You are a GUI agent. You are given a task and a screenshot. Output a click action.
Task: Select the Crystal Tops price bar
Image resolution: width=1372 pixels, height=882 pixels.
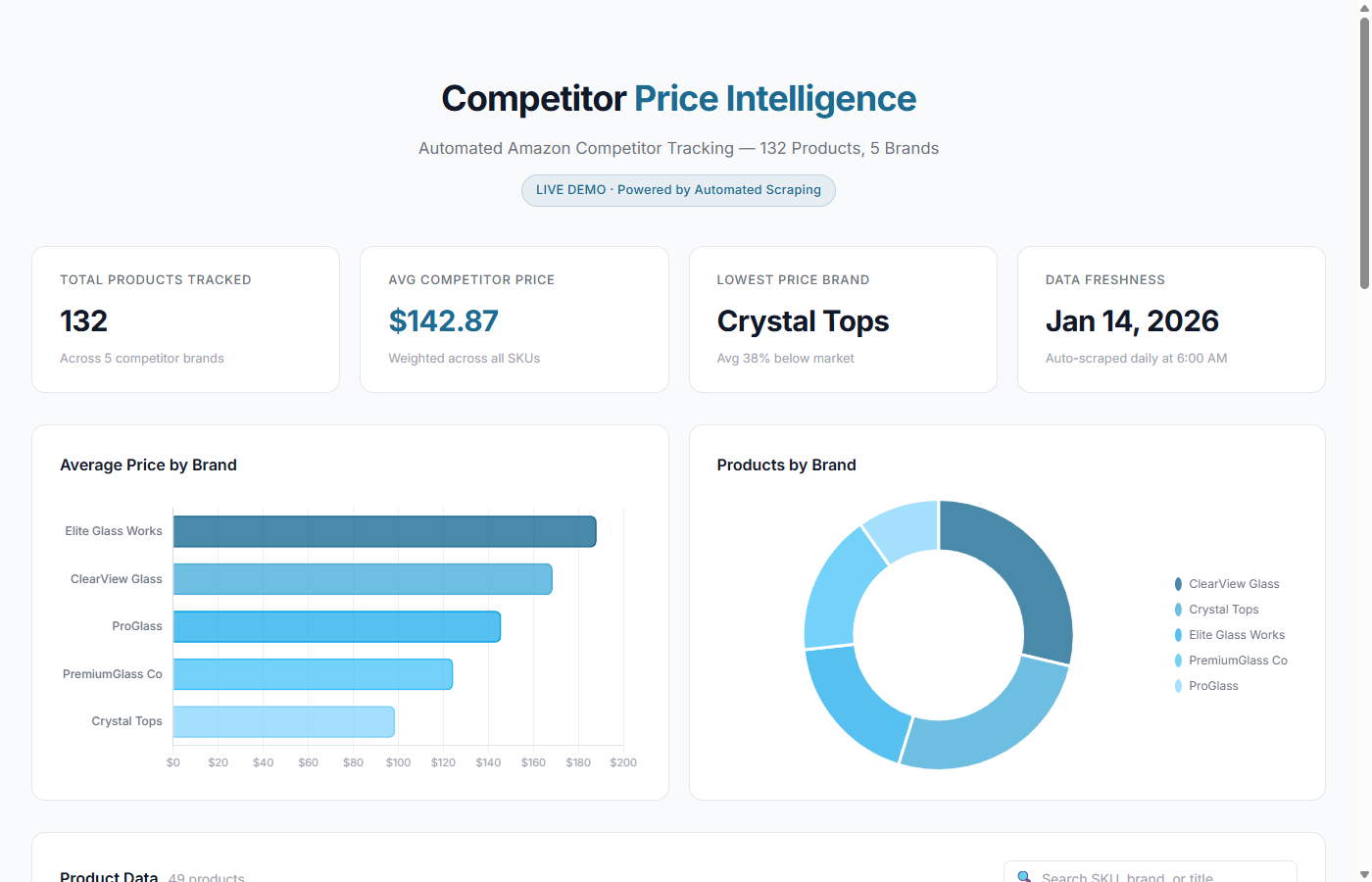point(284,720)
